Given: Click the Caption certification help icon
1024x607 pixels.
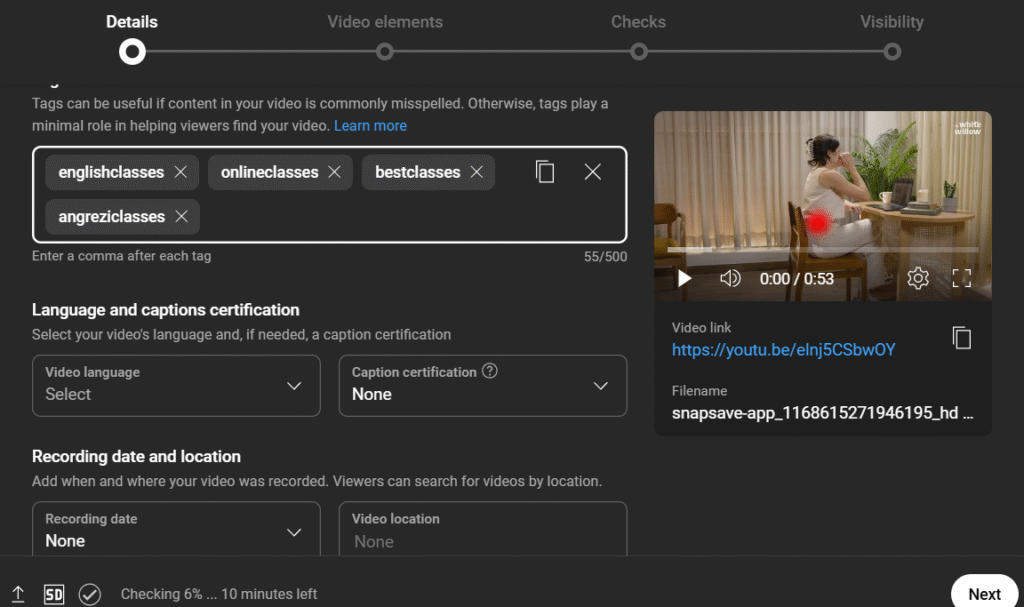Looking at the screenshot, I should coord(490,371).
